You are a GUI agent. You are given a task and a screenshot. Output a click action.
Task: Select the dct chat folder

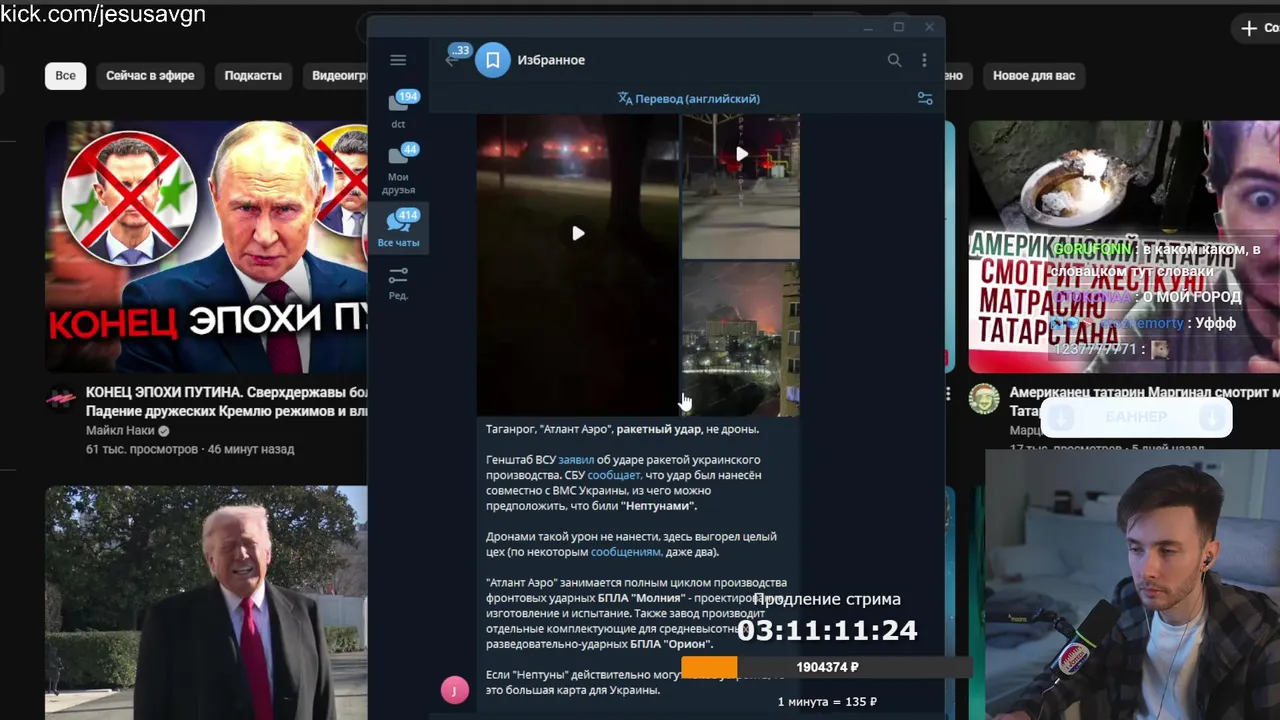[x=398, y=111]
